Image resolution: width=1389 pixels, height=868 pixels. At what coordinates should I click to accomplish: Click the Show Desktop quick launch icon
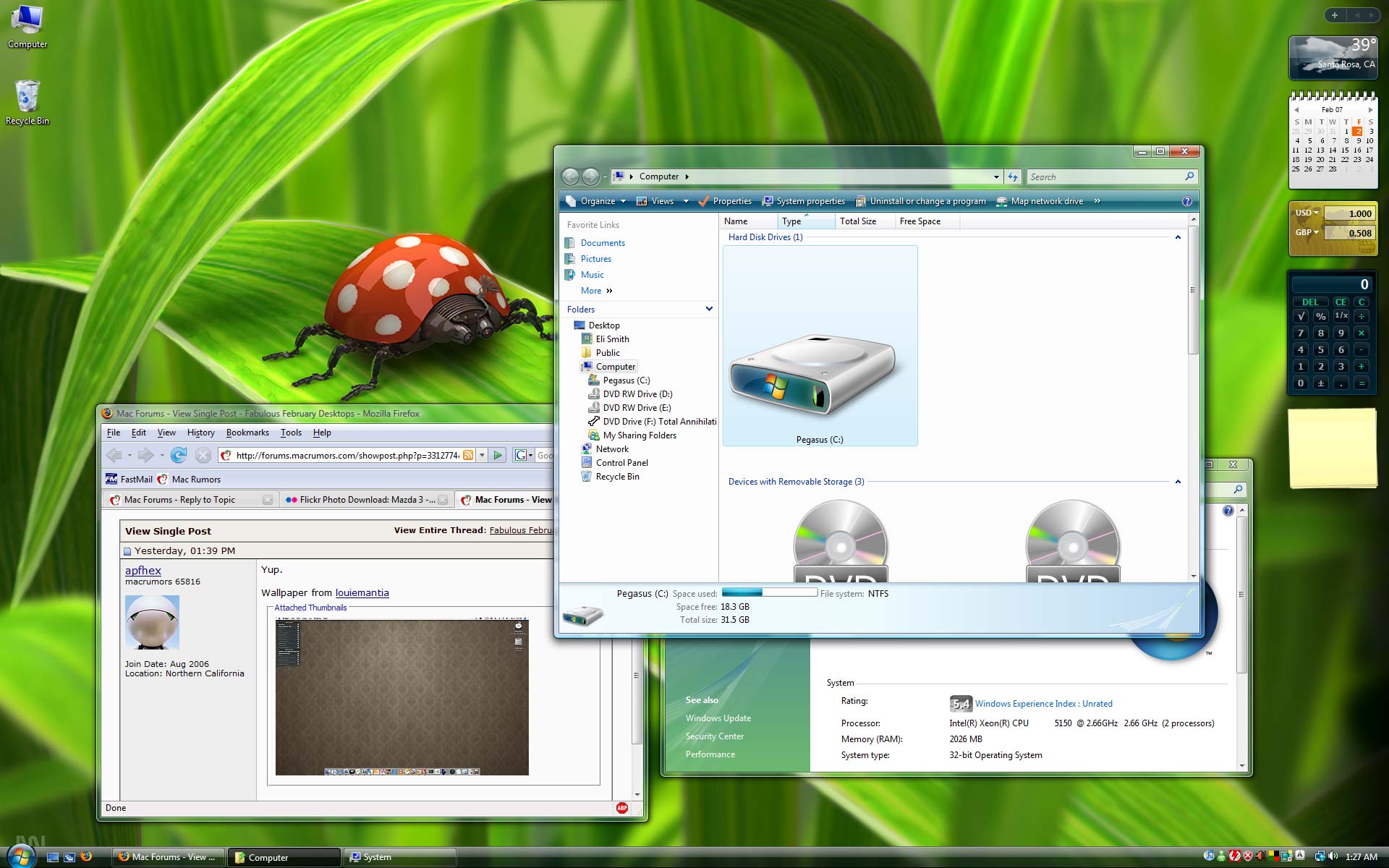click(x=52, y=857)
